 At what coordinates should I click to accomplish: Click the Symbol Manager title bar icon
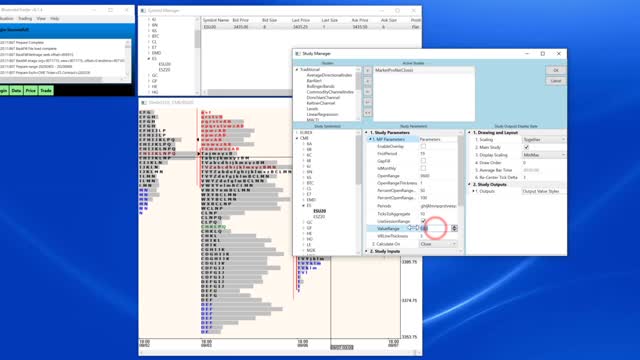pos(143,11)
